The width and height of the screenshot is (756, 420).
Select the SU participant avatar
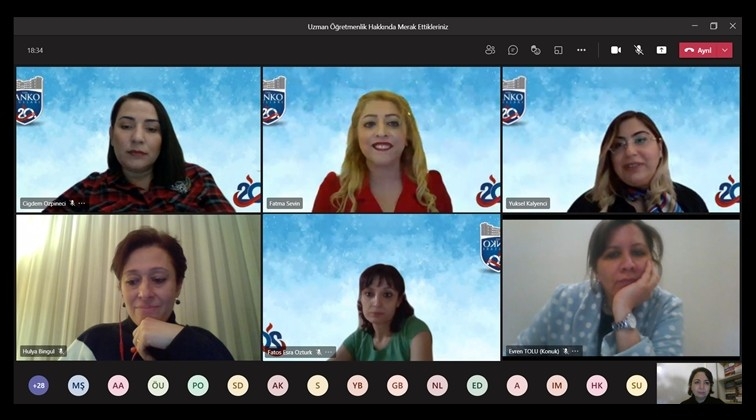637,385
